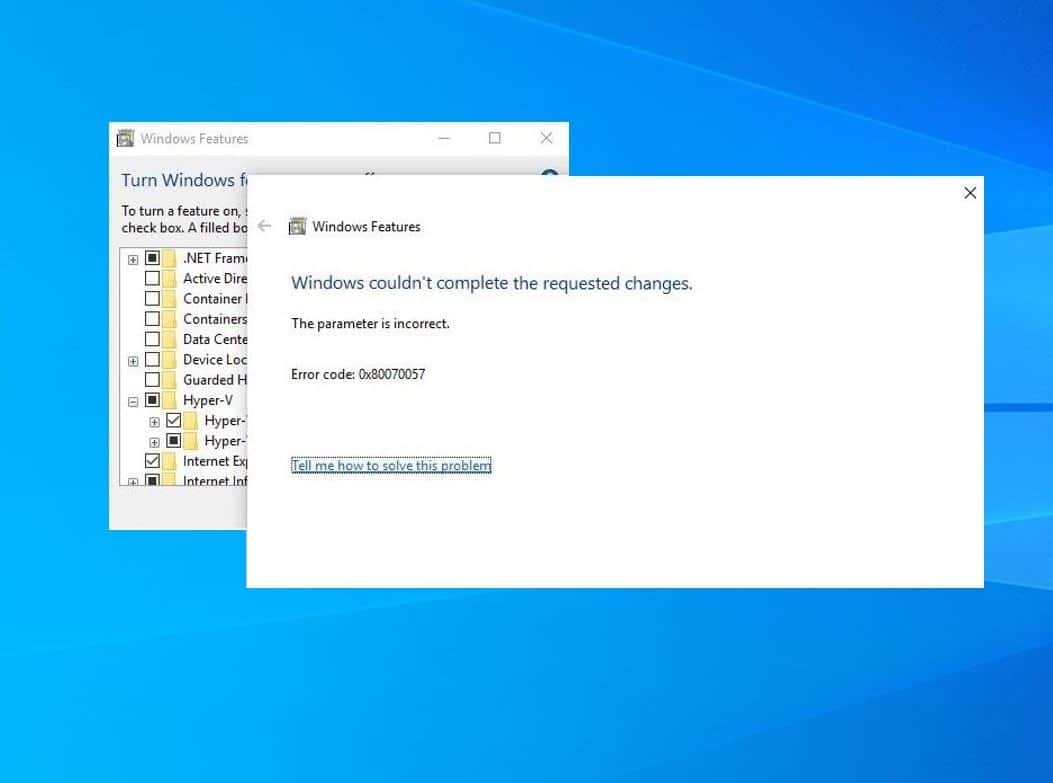This screenshot has width=1053, height=783.
Task: Toggle the .NET Frame… feature checkbox
Action: tap(152, 258)
